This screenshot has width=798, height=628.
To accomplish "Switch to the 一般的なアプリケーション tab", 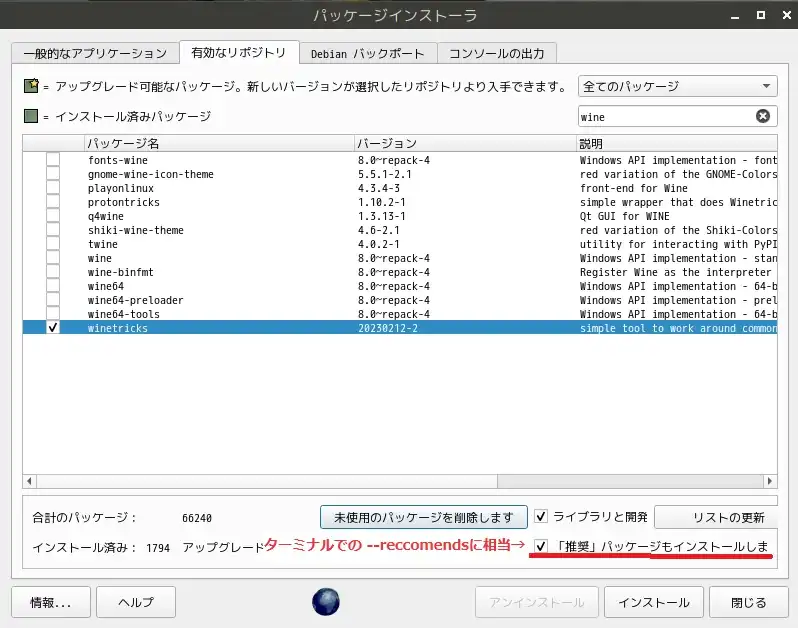I will coord(95,53).
